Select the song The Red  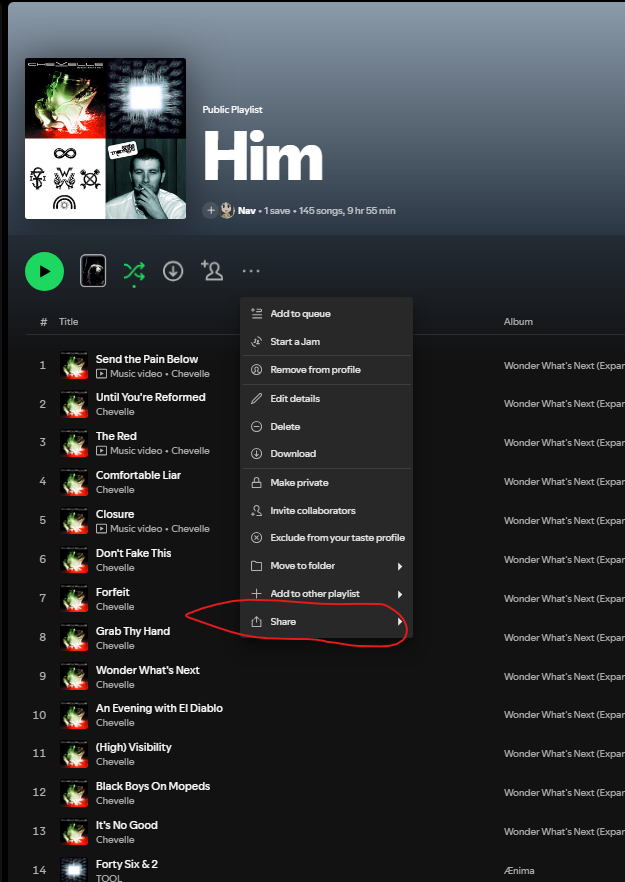(x=116, y=436)
